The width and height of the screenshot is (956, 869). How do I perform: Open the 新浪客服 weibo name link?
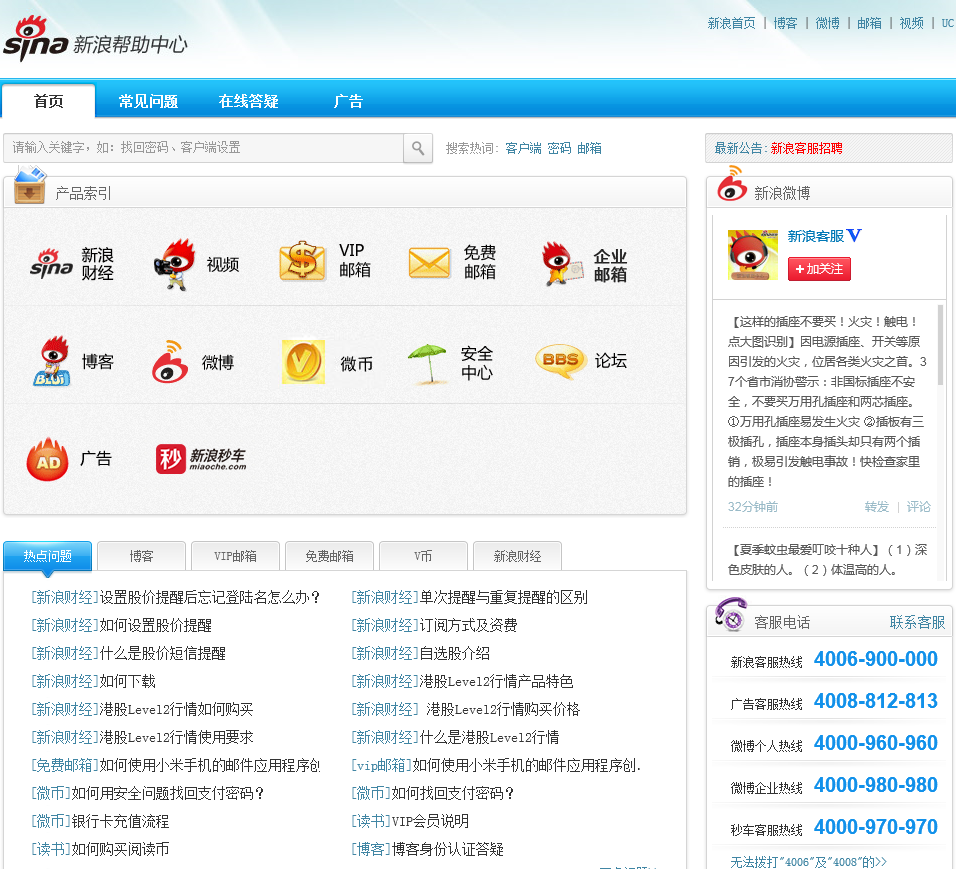click(x=816, y=236)
